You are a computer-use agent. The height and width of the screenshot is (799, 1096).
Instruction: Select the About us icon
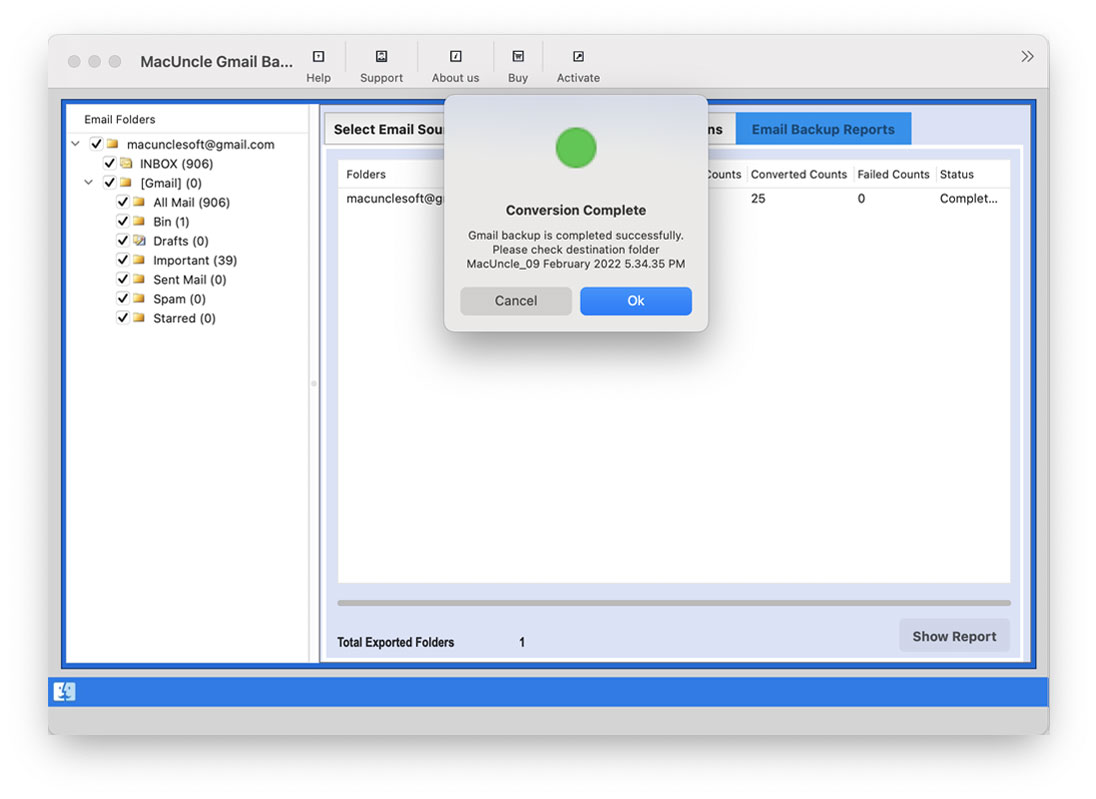coord(455,58)
